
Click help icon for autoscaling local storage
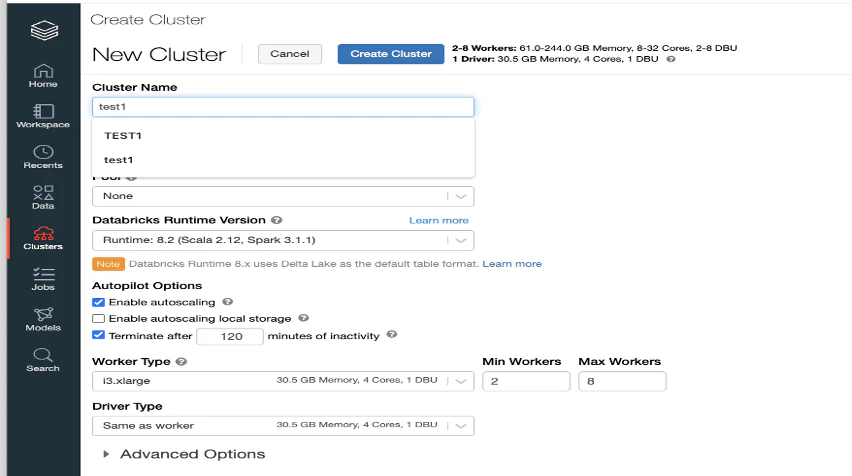point(304,318)
